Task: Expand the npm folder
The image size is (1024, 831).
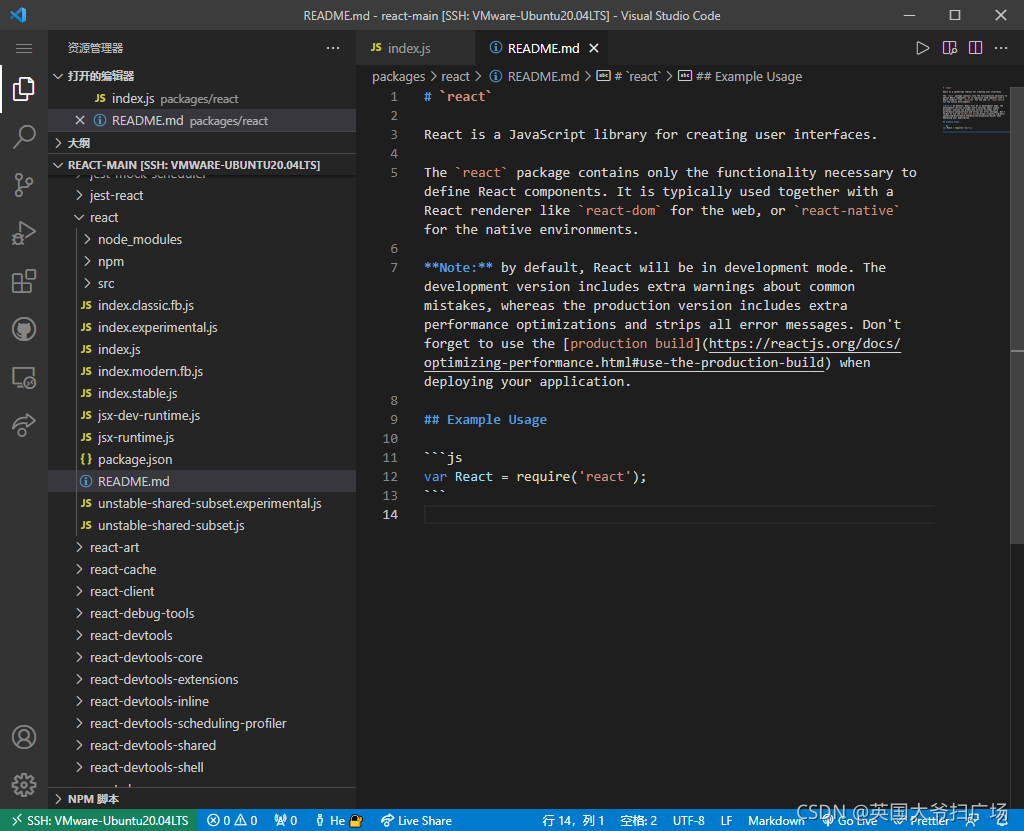Action: point(202,261)
